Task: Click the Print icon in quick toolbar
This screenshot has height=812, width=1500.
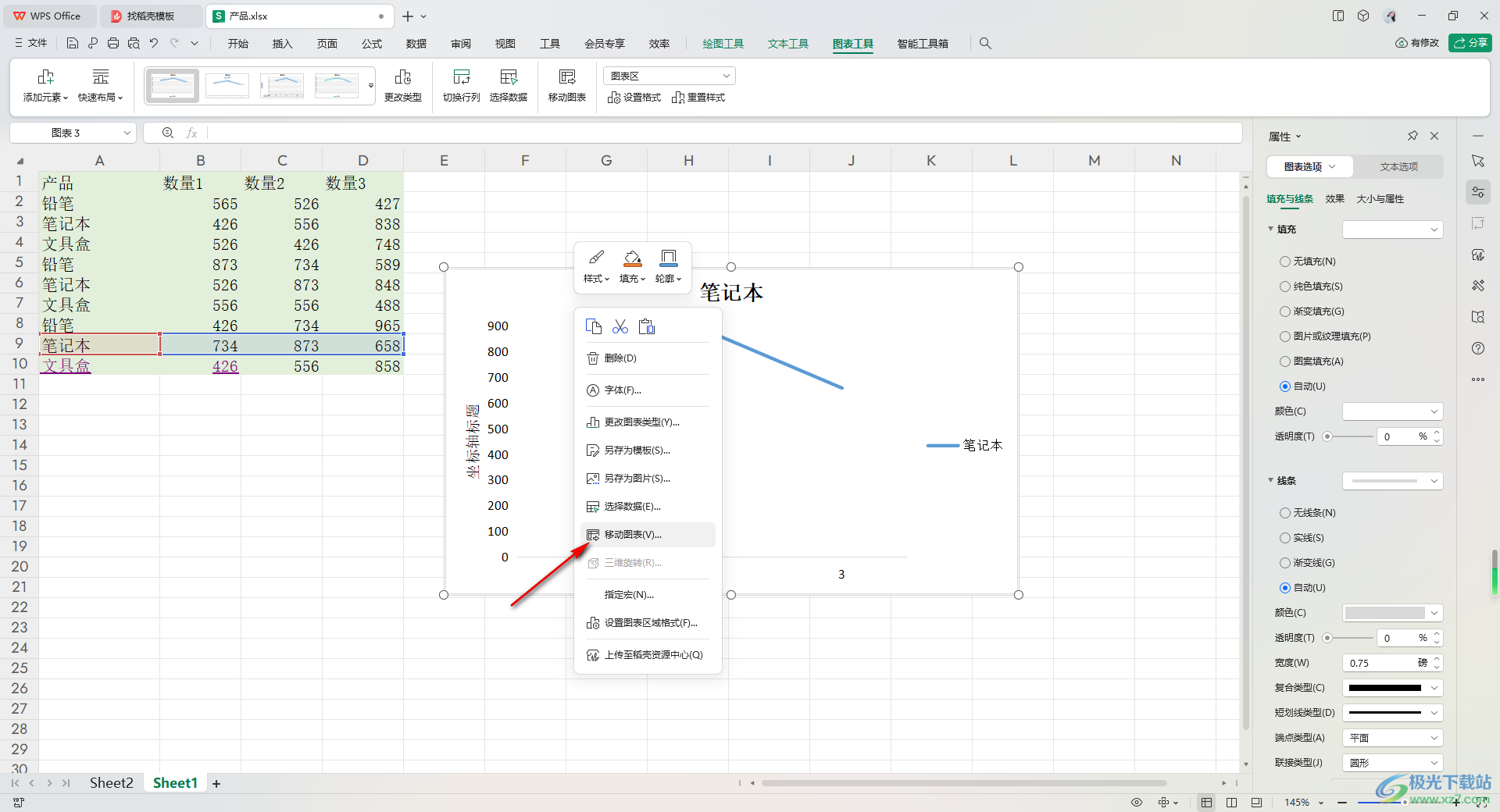Action: click(113, 44)
